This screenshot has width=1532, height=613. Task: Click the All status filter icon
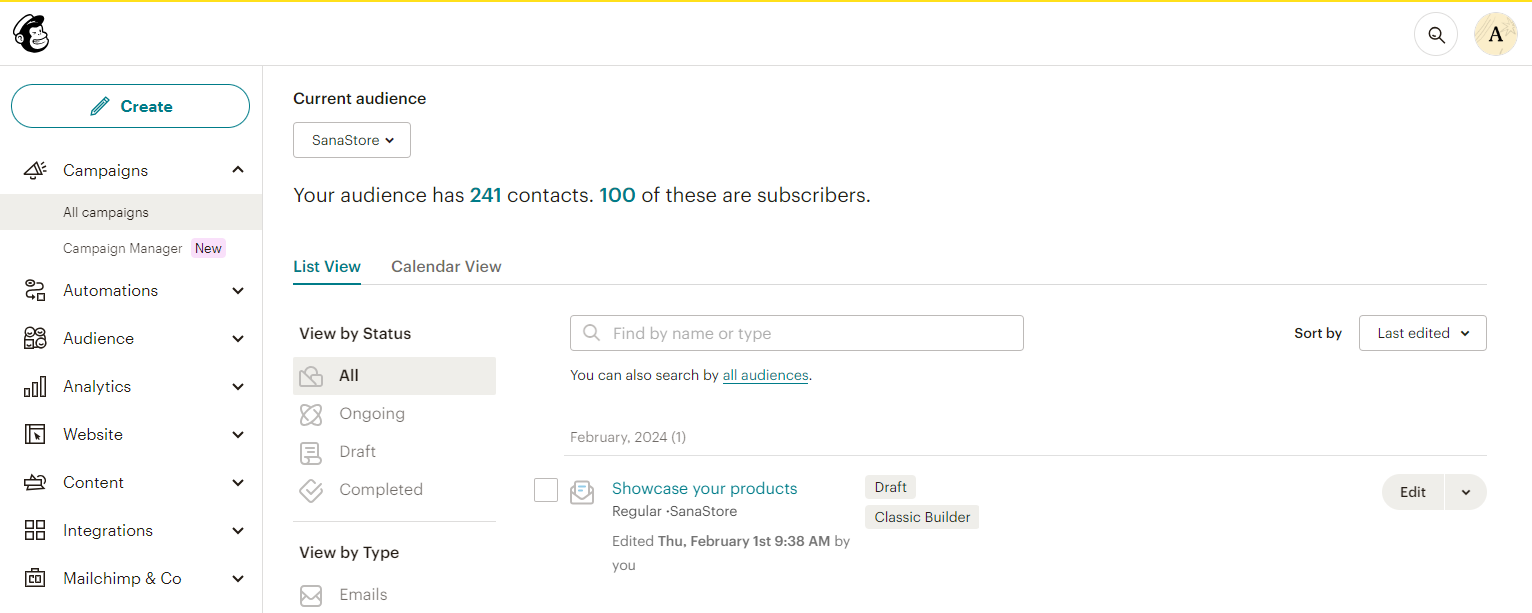[311, 376]
